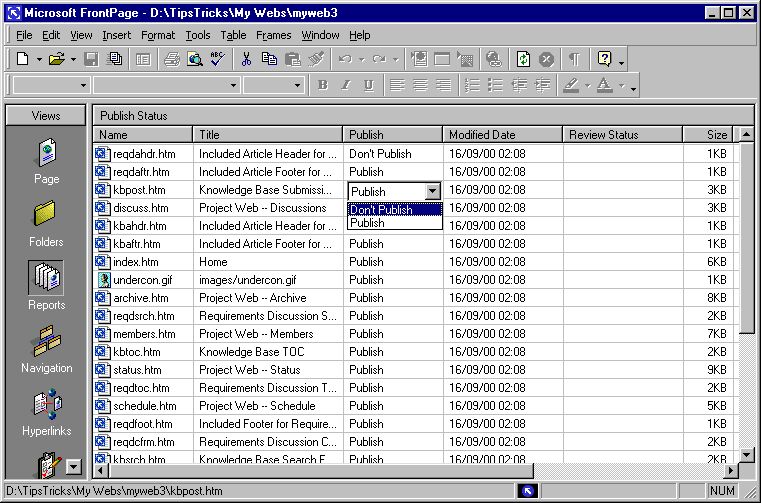Viewport: 761px width, 503px height.
Task: Switch to Page view in Views bar
Action: tap(46, 162)
